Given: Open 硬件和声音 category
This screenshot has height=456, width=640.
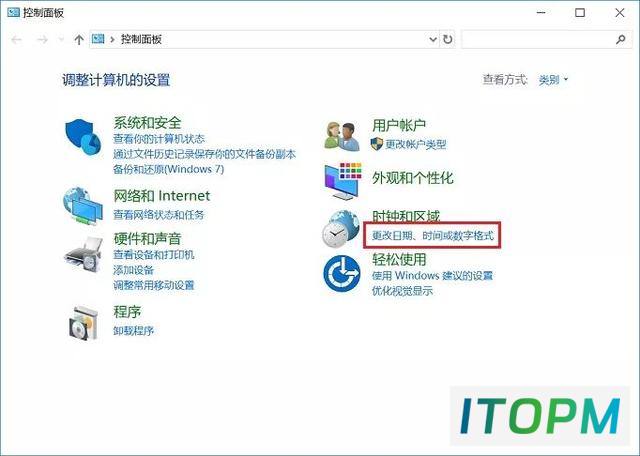Looking at the screenshot, I should click(x=147, y=238).
